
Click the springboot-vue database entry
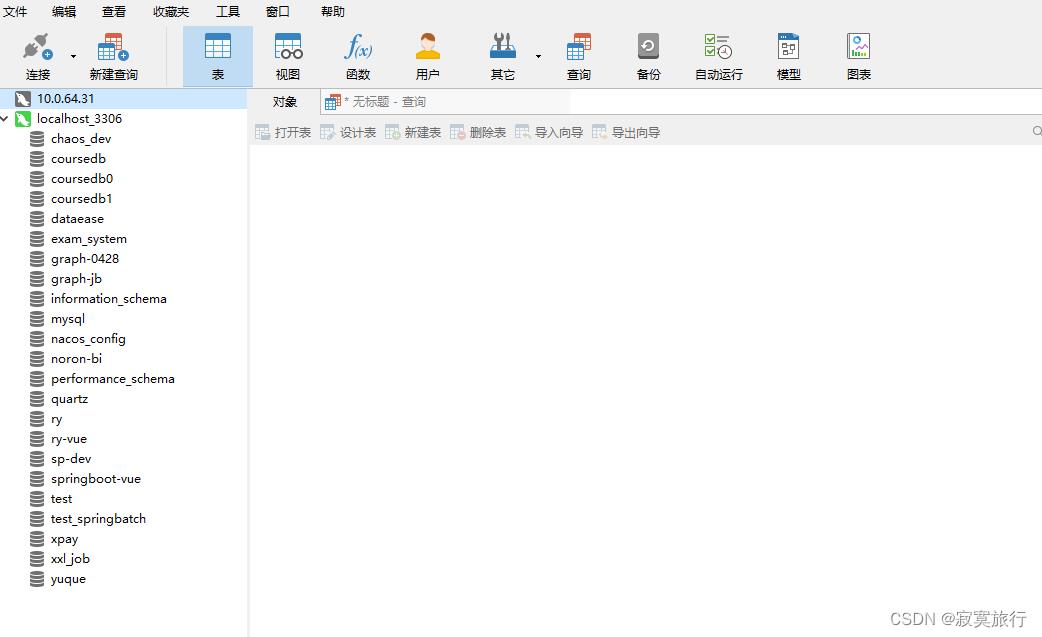(95, 479)
